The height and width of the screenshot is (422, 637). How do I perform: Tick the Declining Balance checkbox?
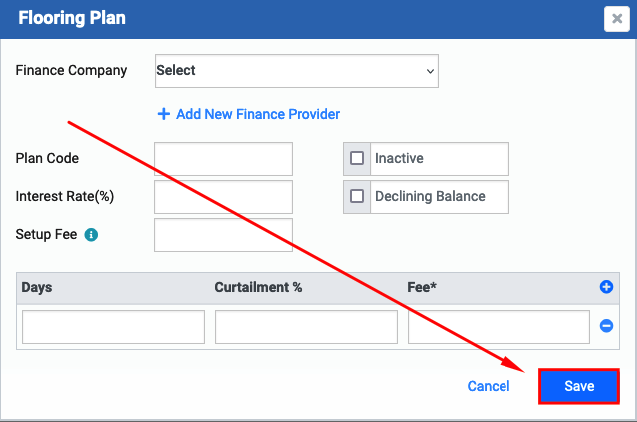click(x=357, y=196)
